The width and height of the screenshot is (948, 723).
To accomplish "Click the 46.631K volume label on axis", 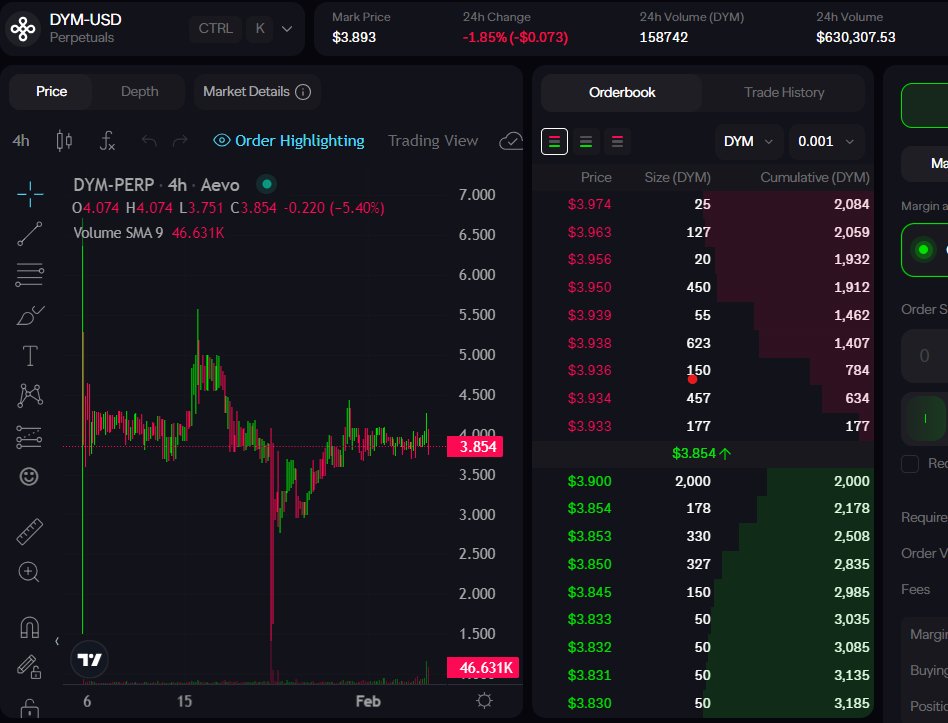I will (483, 668).
